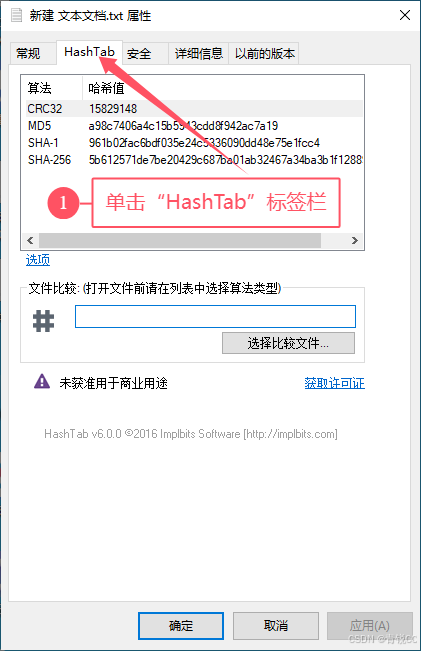Click the hash symbol icon beside comparison field
The height and width of the screenshot is (651, 421).
coord(43,321)
